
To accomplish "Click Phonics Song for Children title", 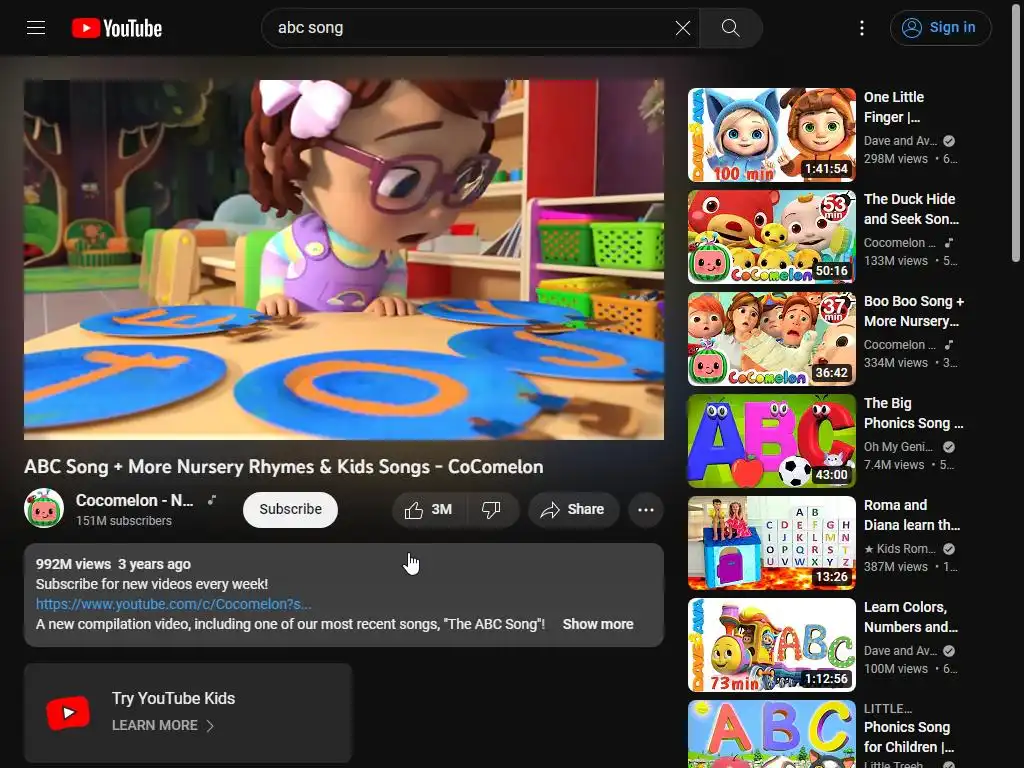I will click(908, 737).
